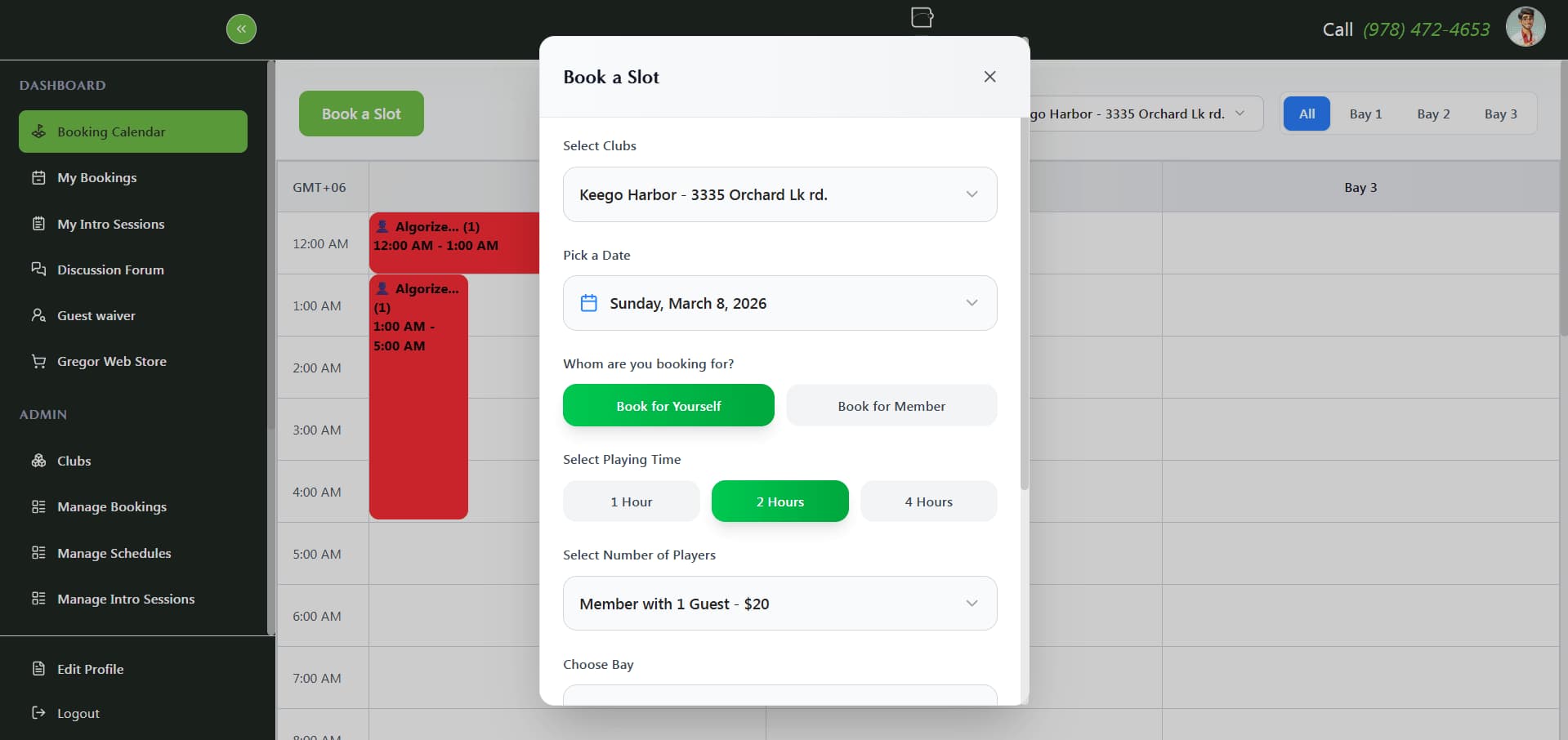Select the Book for Yourself option
The height and width of the screenshot is (740, 1568).
coord(668,405)
